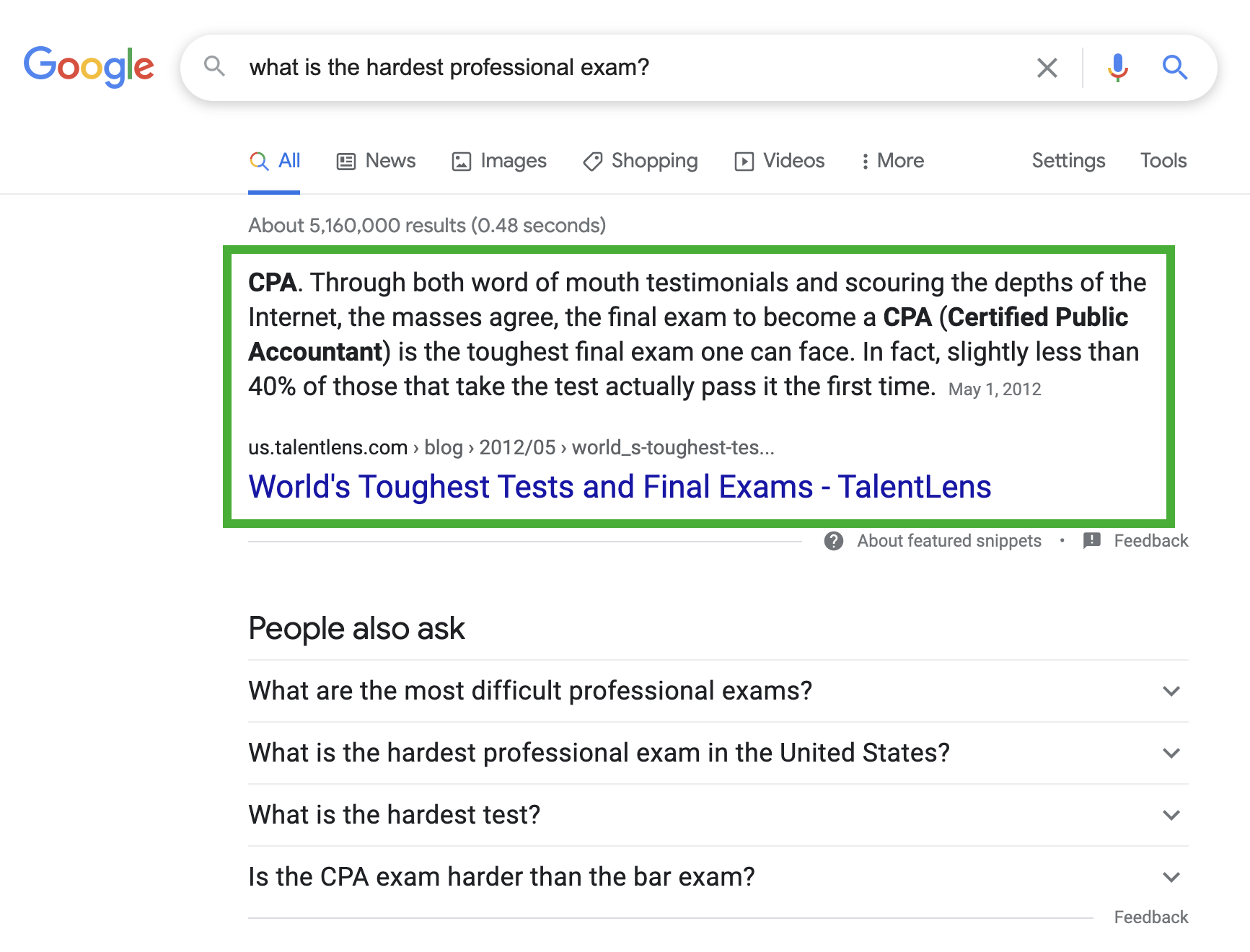Click the snippet Feedback flag icon

tap(1092, 541)
